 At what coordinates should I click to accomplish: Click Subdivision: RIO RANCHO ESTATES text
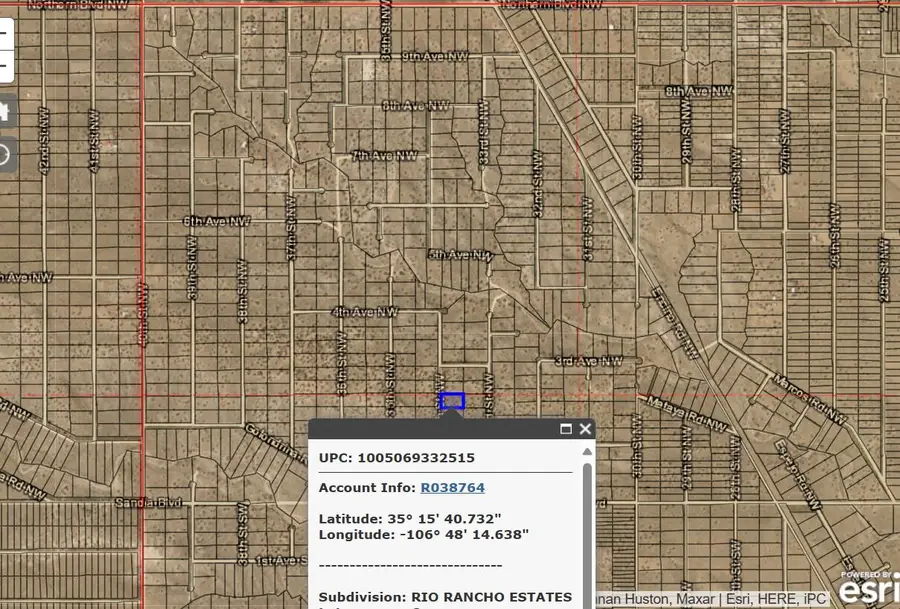pos(445,597)
